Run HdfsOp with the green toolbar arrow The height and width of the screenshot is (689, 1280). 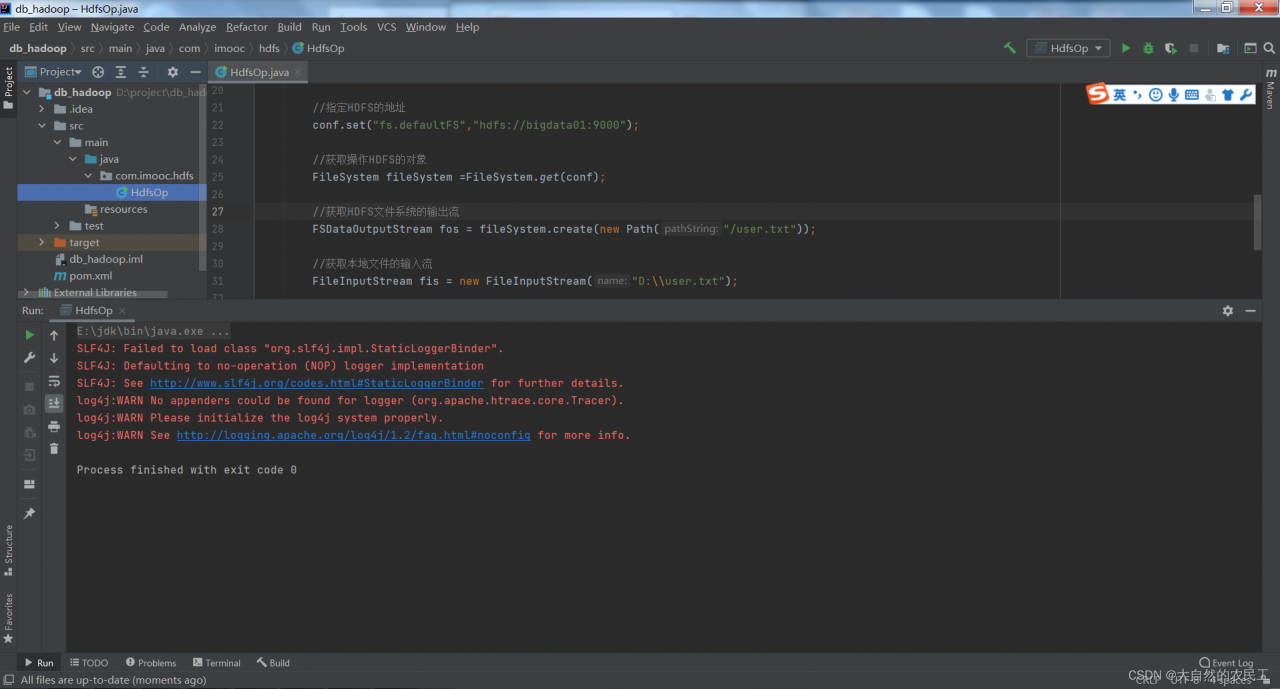1125,48
